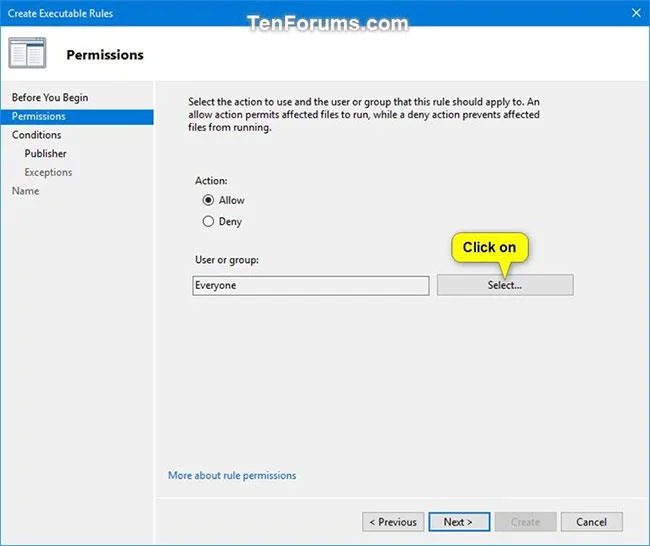
Task: Open the Publisher step
Action: tap(45, 153)
